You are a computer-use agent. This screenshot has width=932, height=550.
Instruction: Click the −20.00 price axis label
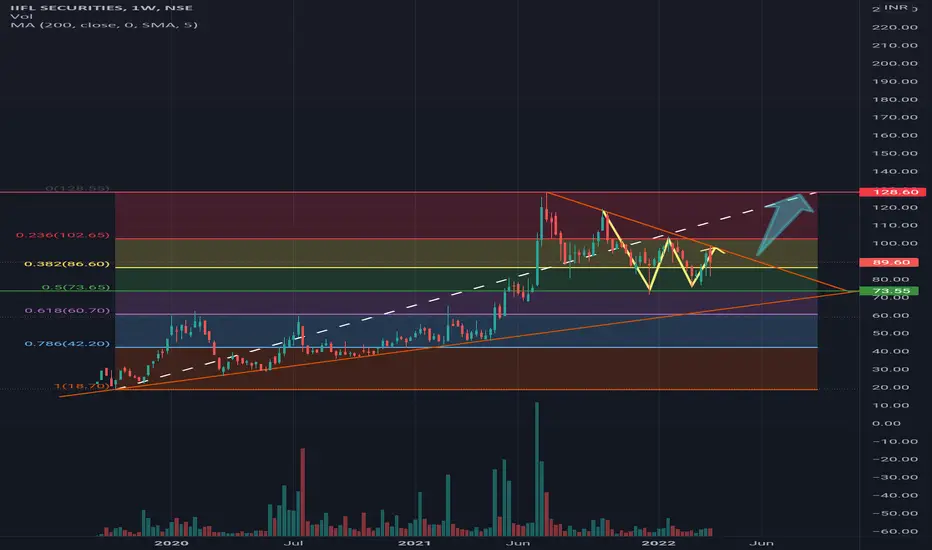895,459
